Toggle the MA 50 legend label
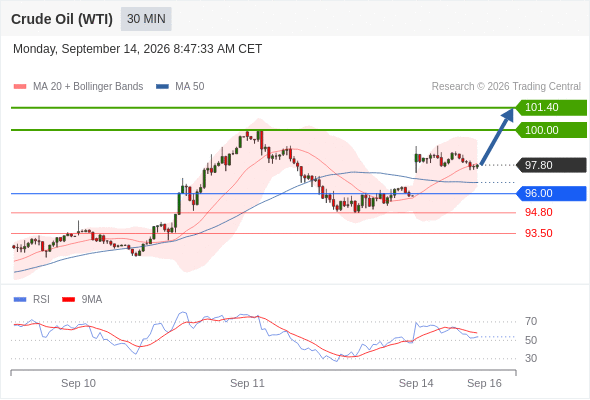This screenshot has width=590, height=400. (x=190, y=87)
